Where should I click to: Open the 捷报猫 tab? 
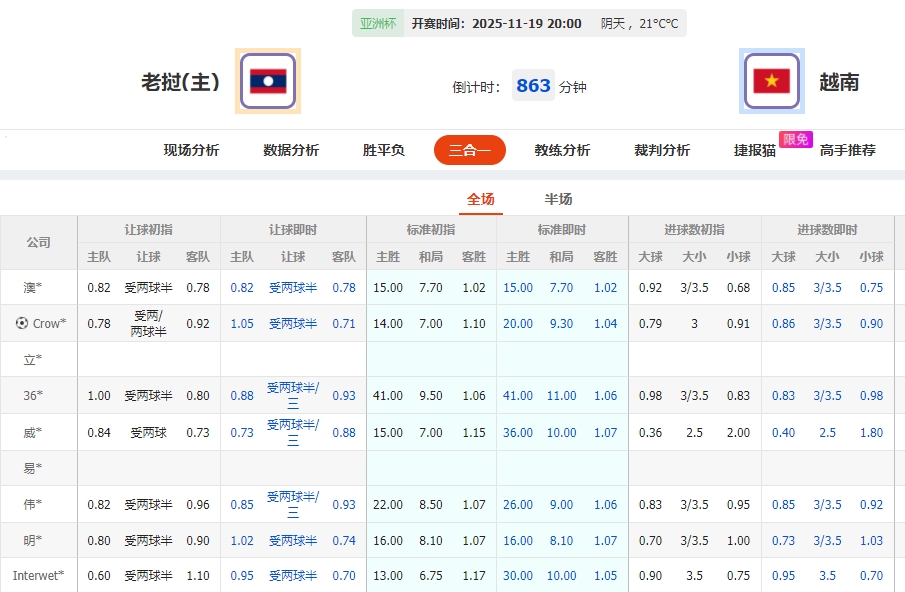(753, 150)
